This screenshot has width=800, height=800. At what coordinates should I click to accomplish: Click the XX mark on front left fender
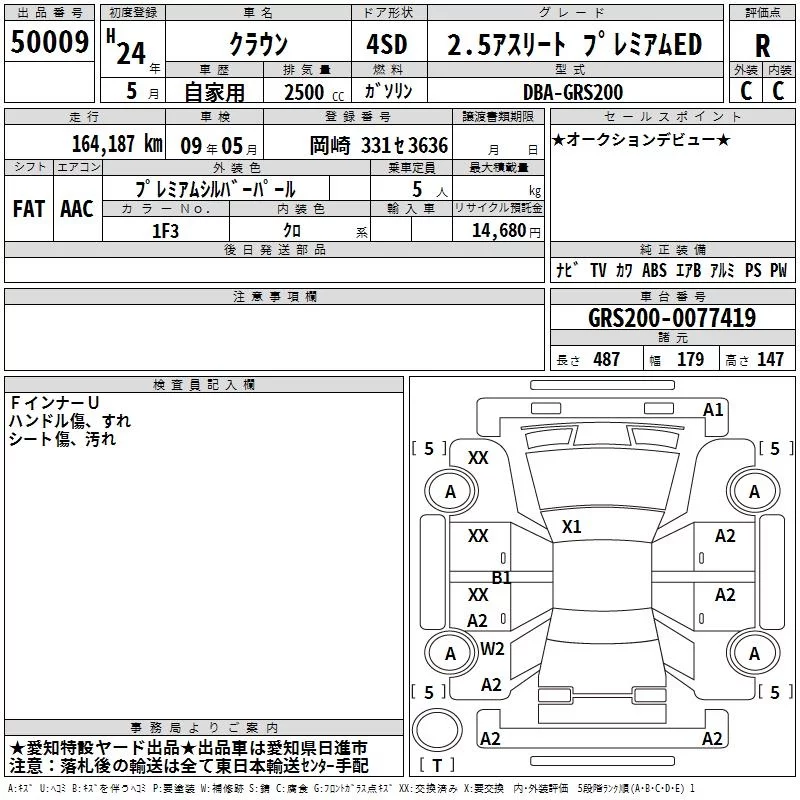478,458
